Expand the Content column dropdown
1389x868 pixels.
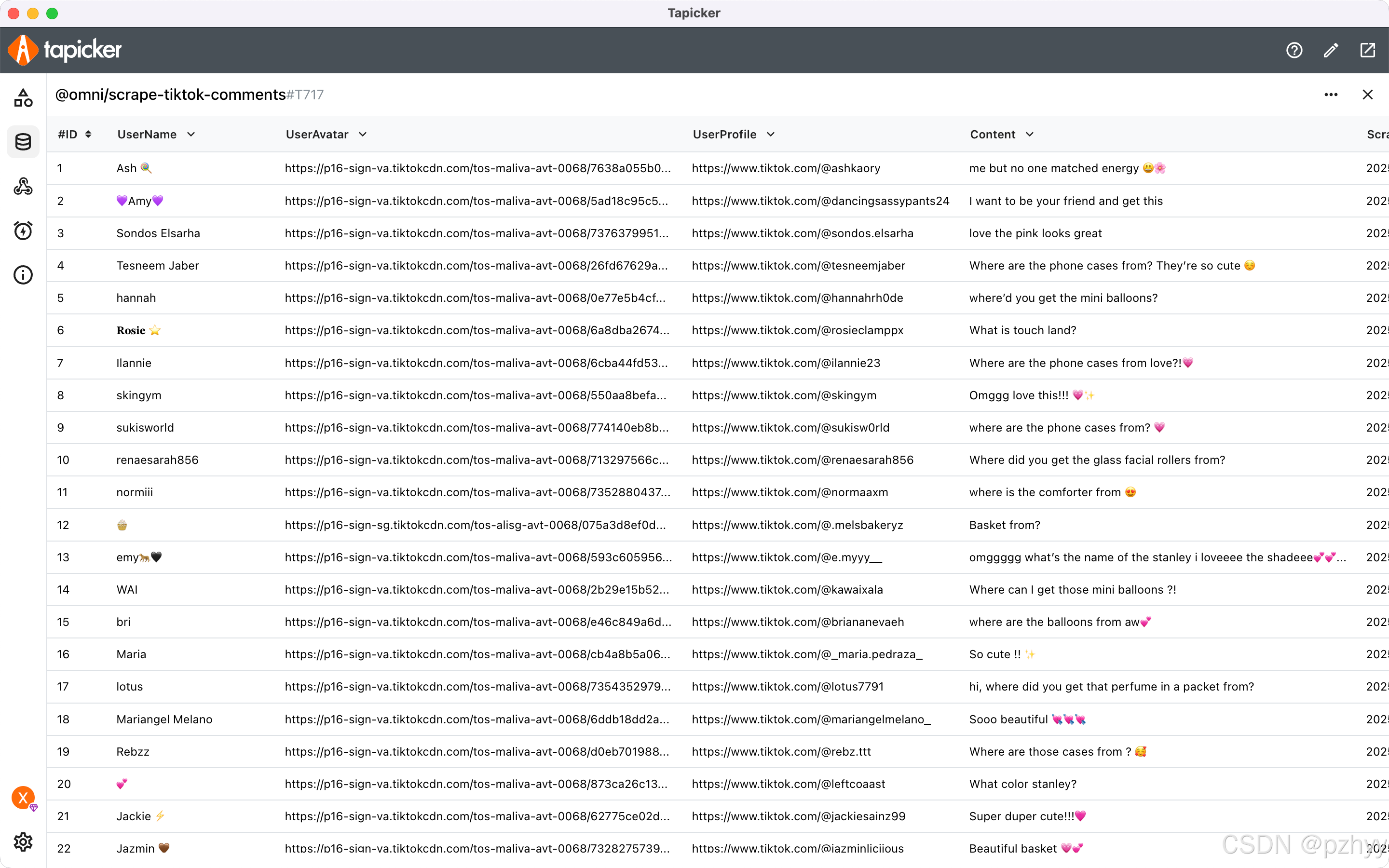[x=1030, y=135]
